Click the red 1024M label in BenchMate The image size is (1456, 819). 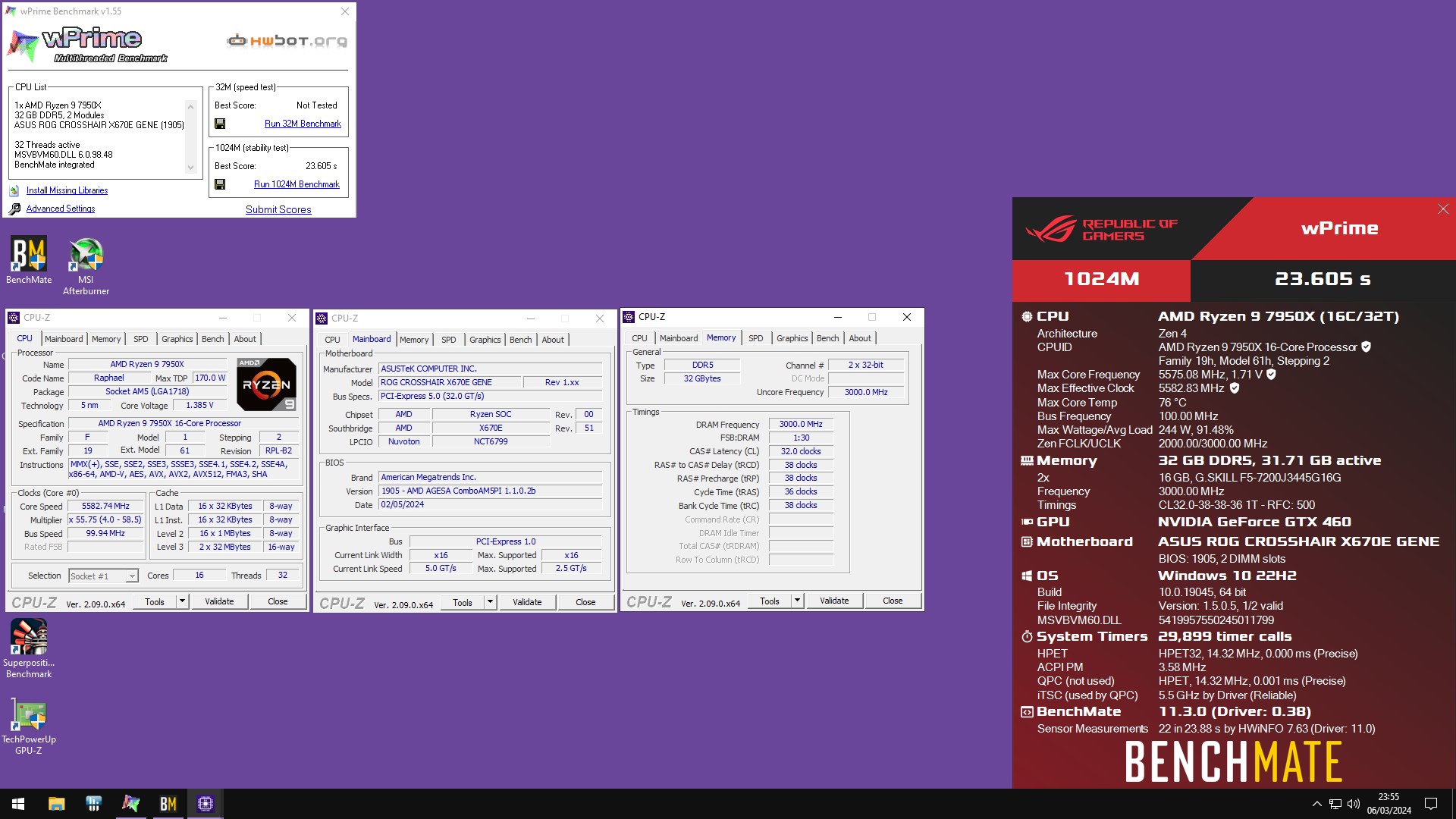1101,280
